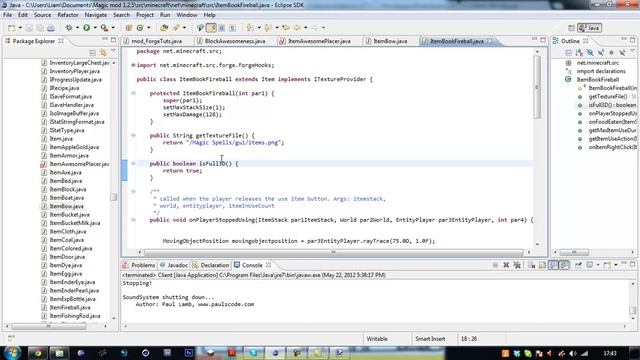Image resolution: width=640 pixels, height=360 pixels.
Task: Click editor vertical scrollbar thumb
Action: [537, 87]
